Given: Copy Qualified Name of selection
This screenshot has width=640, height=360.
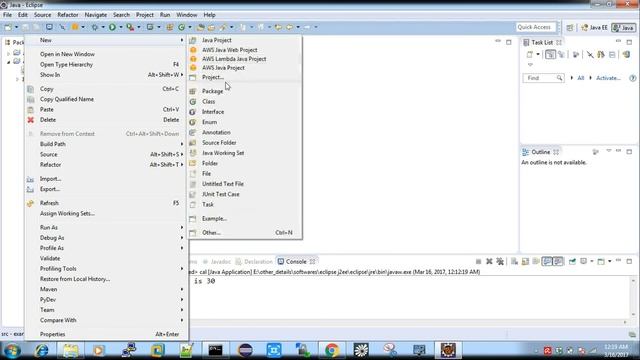Looking at the screenshot, I should (106, 99).
